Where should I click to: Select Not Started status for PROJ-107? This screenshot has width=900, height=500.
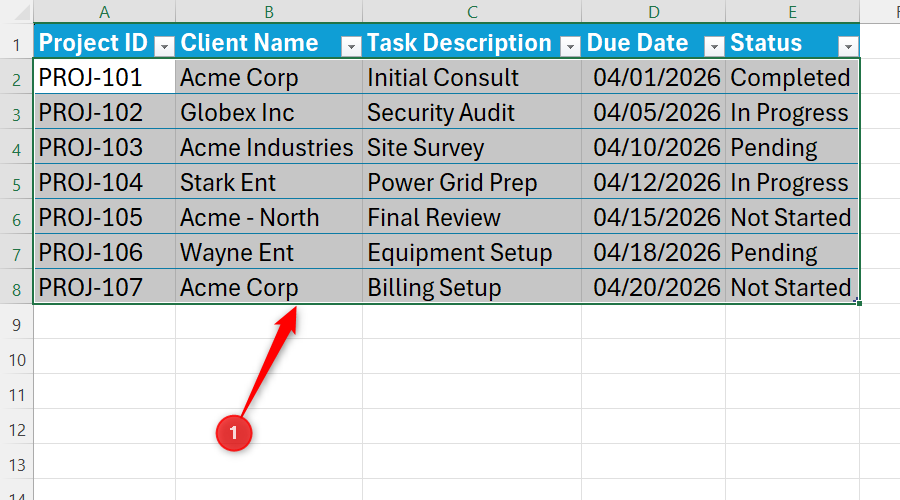point(792,286)
